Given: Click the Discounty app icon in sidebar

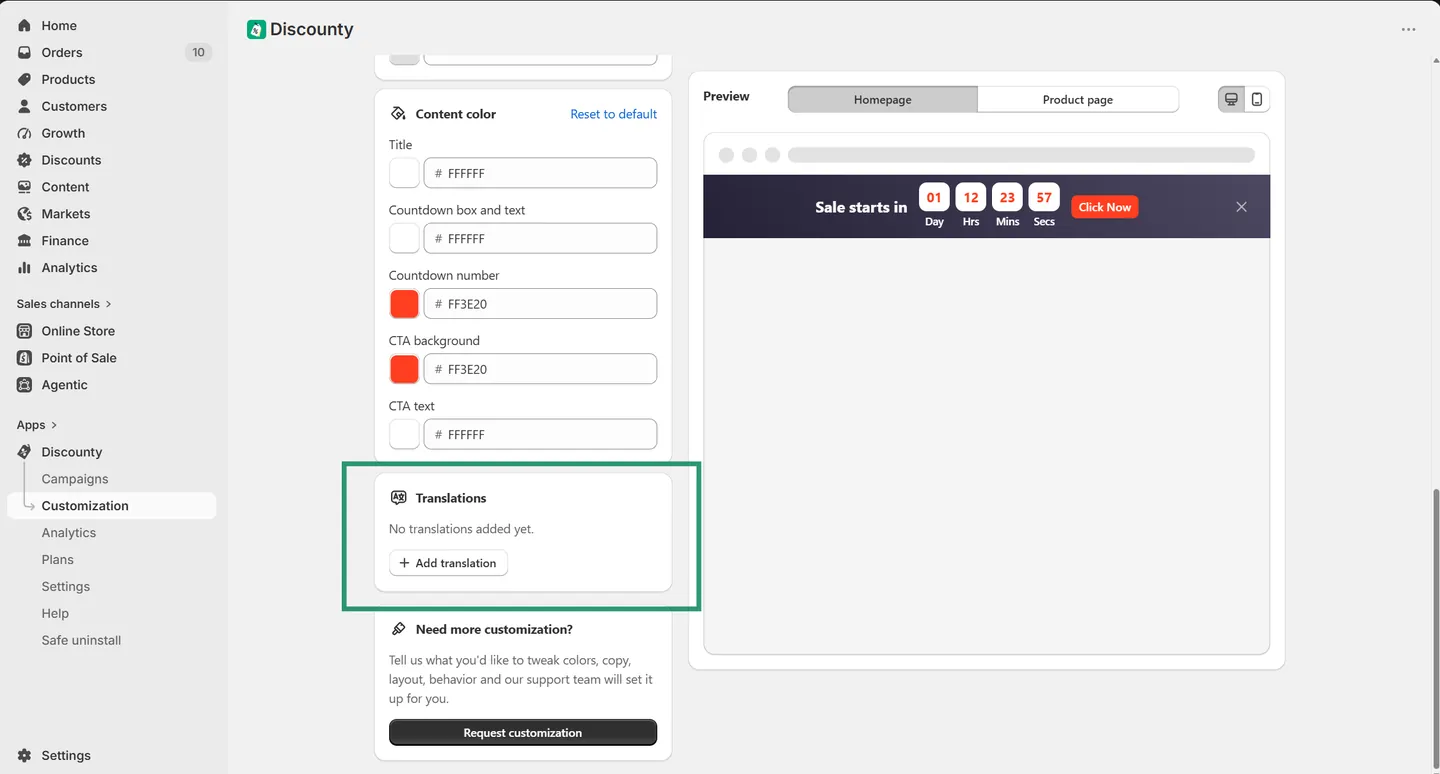Looking at the screenshot, I should (x=25, y=453).
